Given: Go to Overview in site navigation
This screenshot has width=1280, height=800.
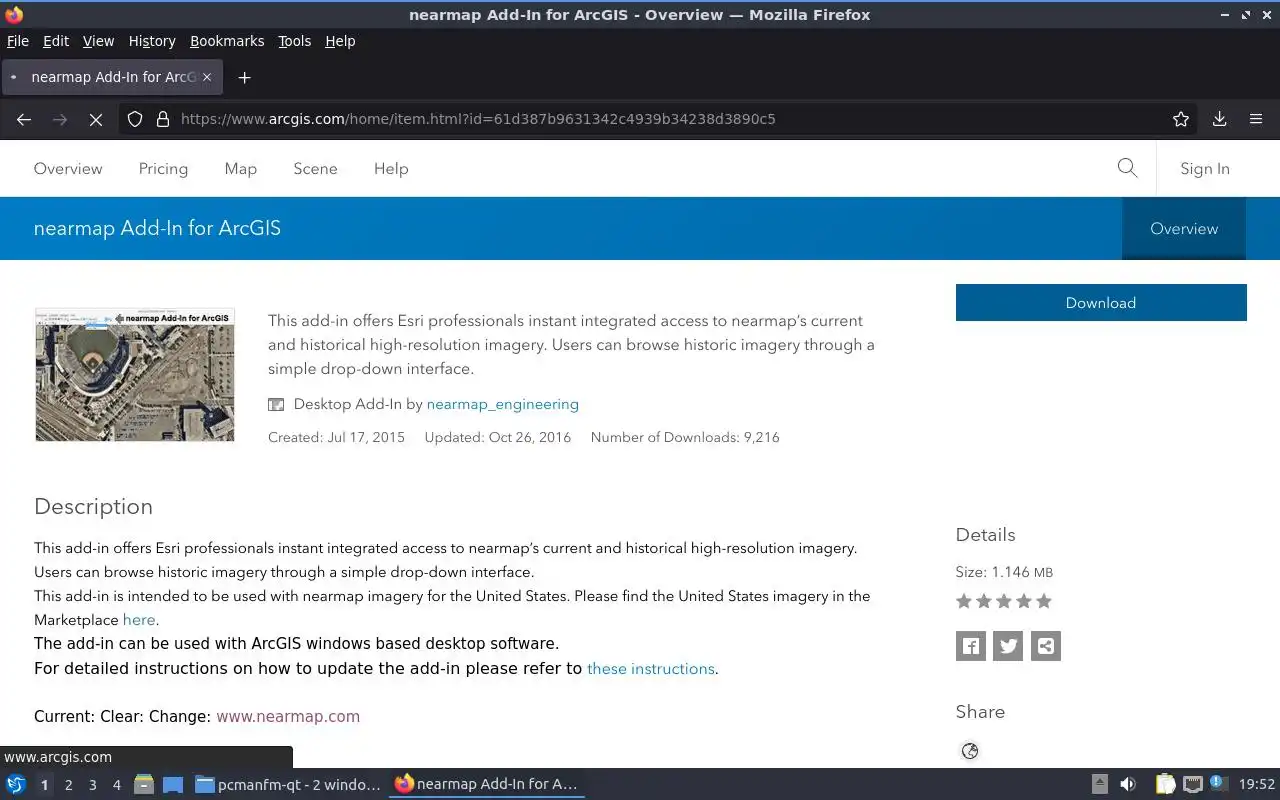Looking at the screenshot, I should [x=68, y=168].
